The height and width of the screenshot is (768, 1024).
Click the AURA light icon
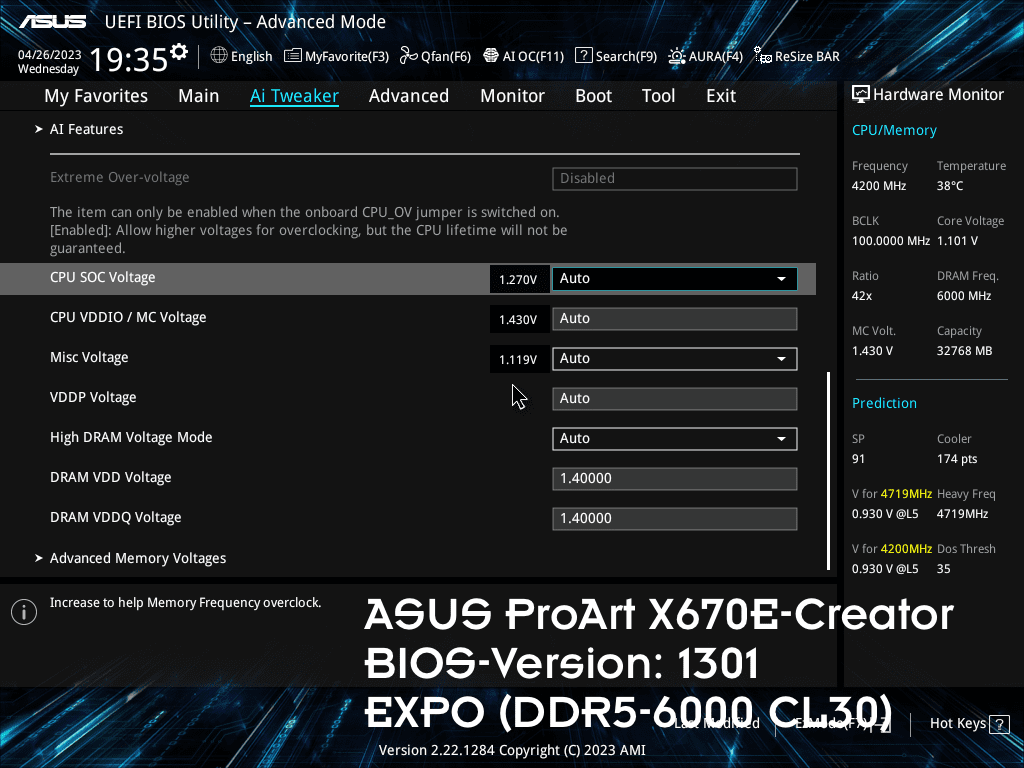[x=677, y=57]
